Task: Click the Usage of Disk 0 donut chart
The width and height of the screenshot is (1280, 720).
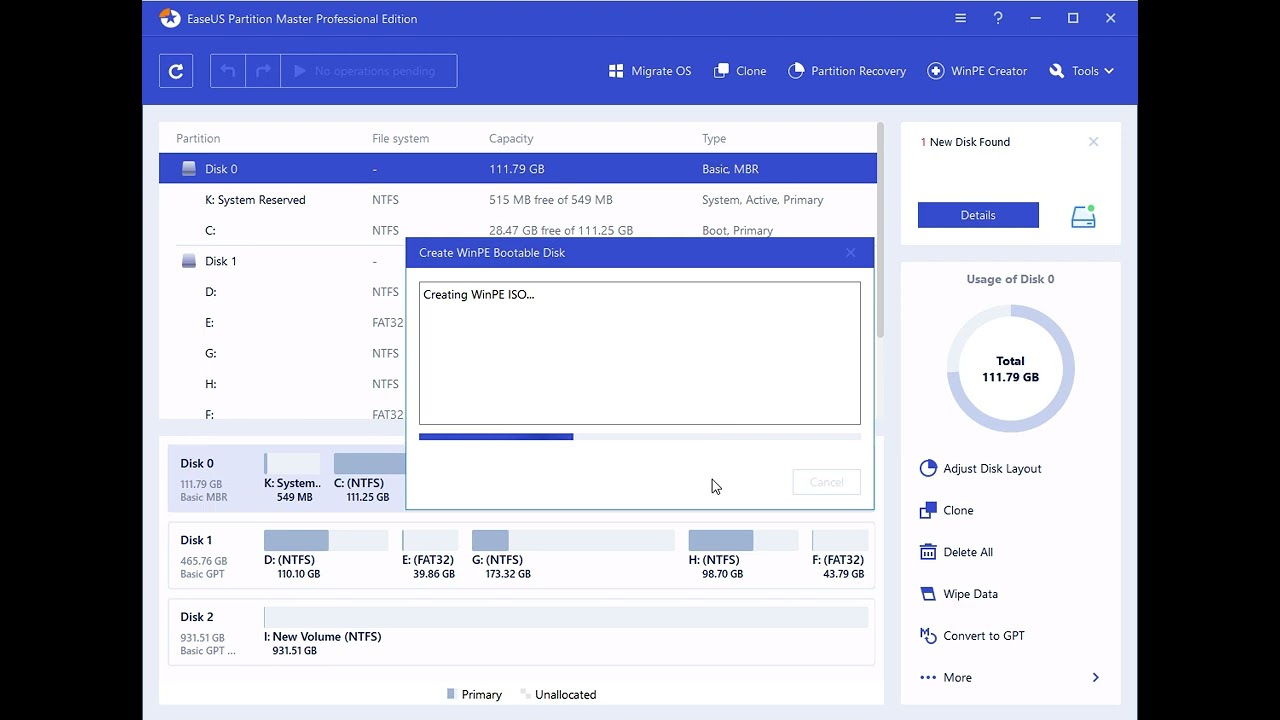Action: pyautogui.click(x=1010, y=369)
